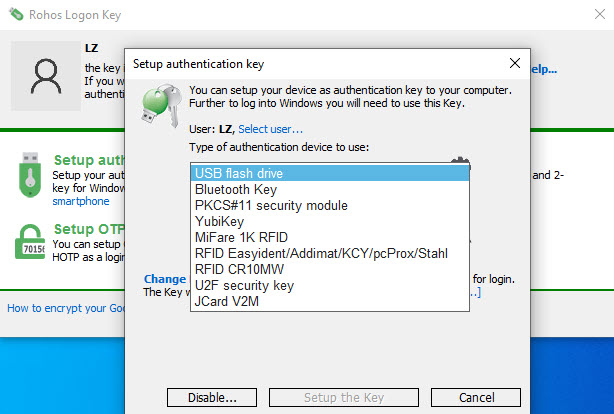Viewport: 614px width, 414px height.
Task: Close the Setup authentication key dialog
Action: pos(515,63)
